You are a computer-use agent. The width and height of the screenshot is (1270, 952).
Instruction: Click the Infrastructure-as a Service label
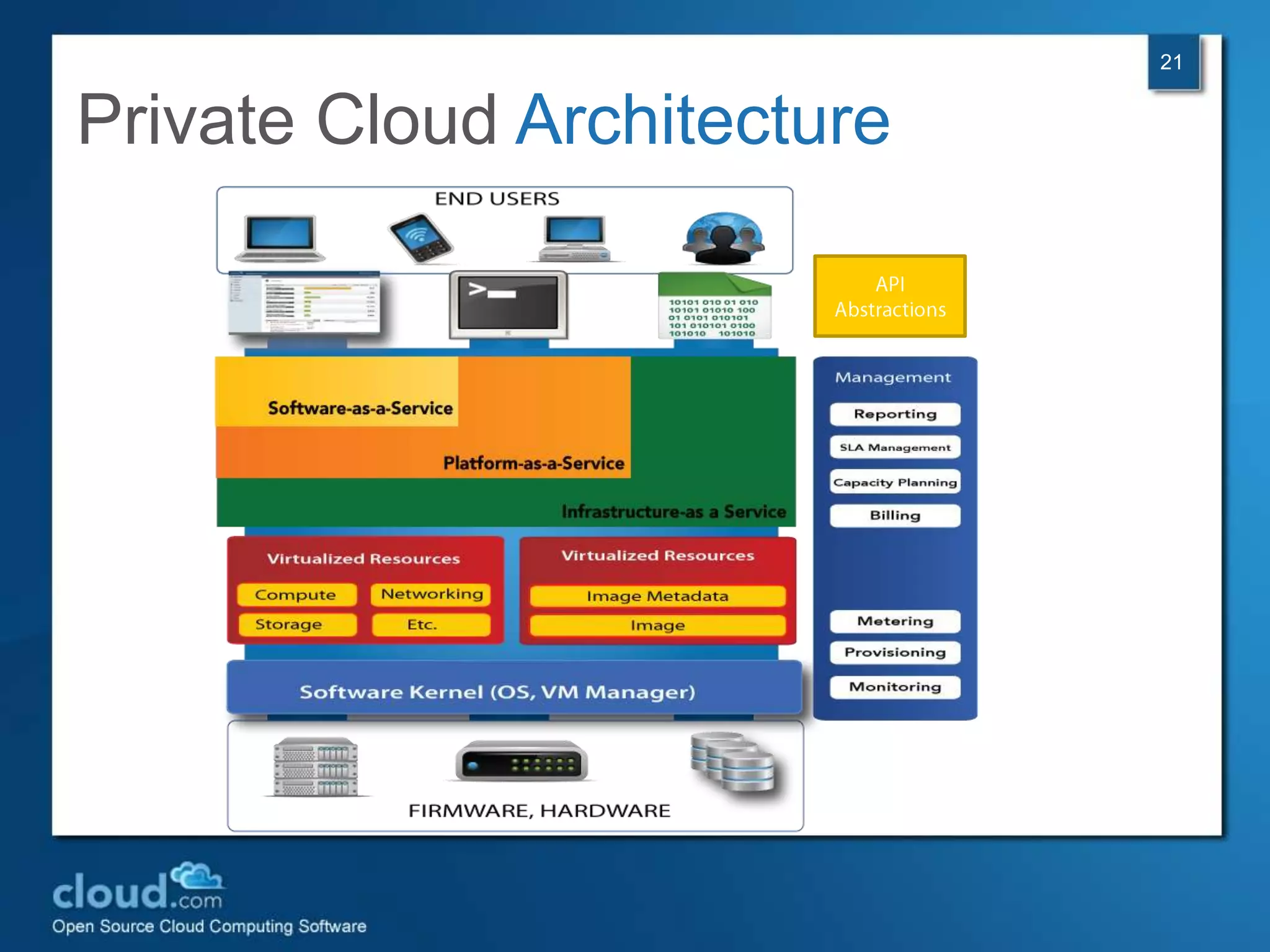tap(673, 512)
